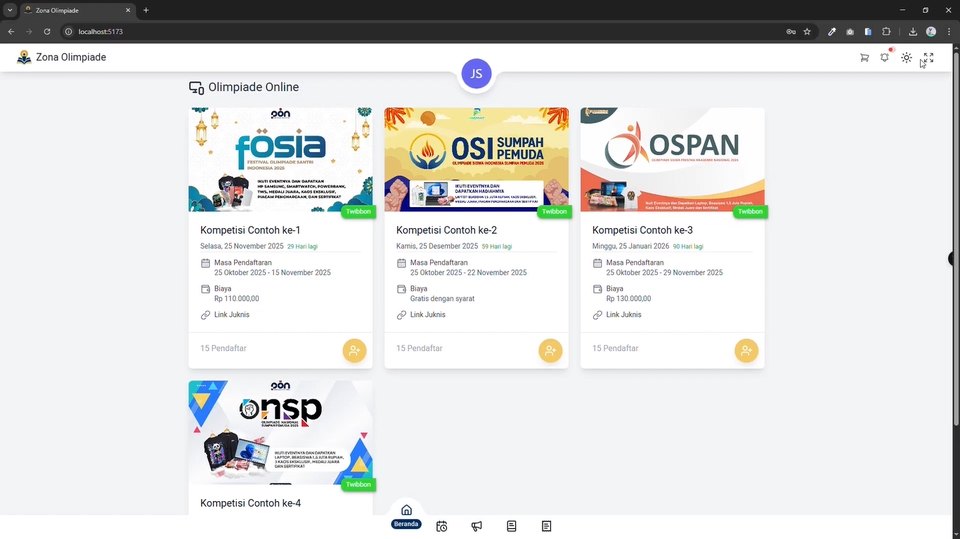The width and height of the screenshot is (960, 539).
Task: Click the '29 Hari lagi' countdown
Action: tap(302, 247)
